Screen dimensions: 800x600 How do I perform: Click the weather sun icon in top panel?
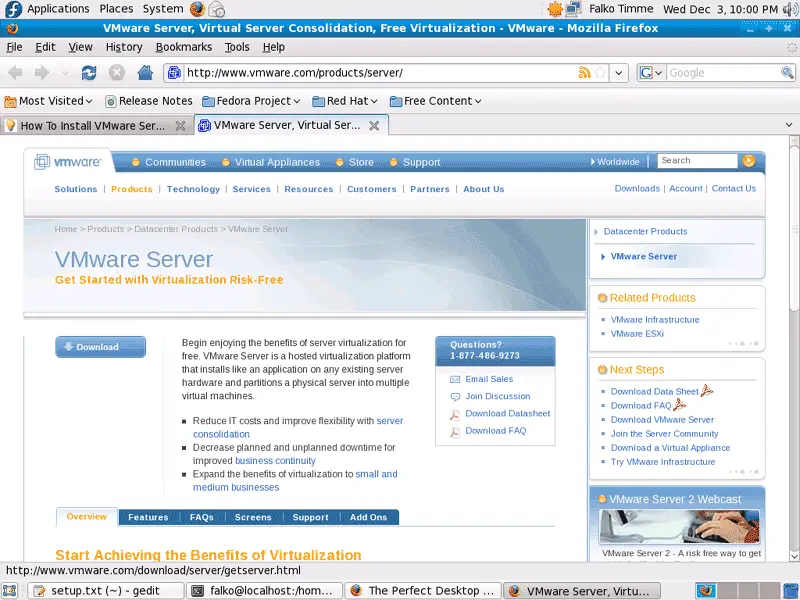[555, 9]
